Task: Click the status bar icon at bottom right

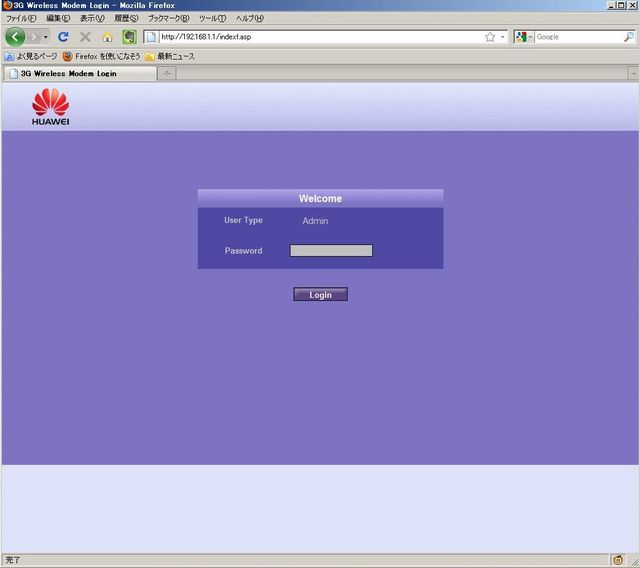Action: [618, 560]
